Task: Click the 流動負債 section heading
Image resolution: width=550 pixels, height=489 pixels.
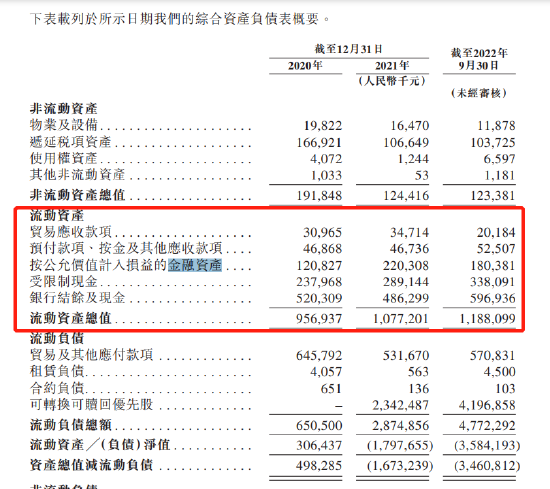Action: [x=57, y=339]
